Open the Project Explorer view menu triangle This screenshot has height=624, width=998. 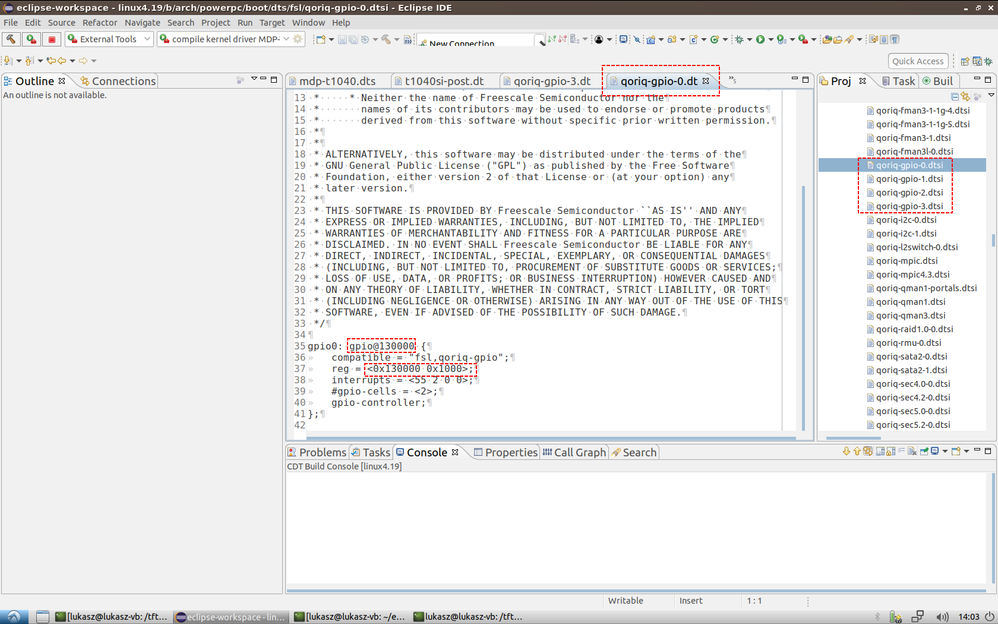coord(991,95)
